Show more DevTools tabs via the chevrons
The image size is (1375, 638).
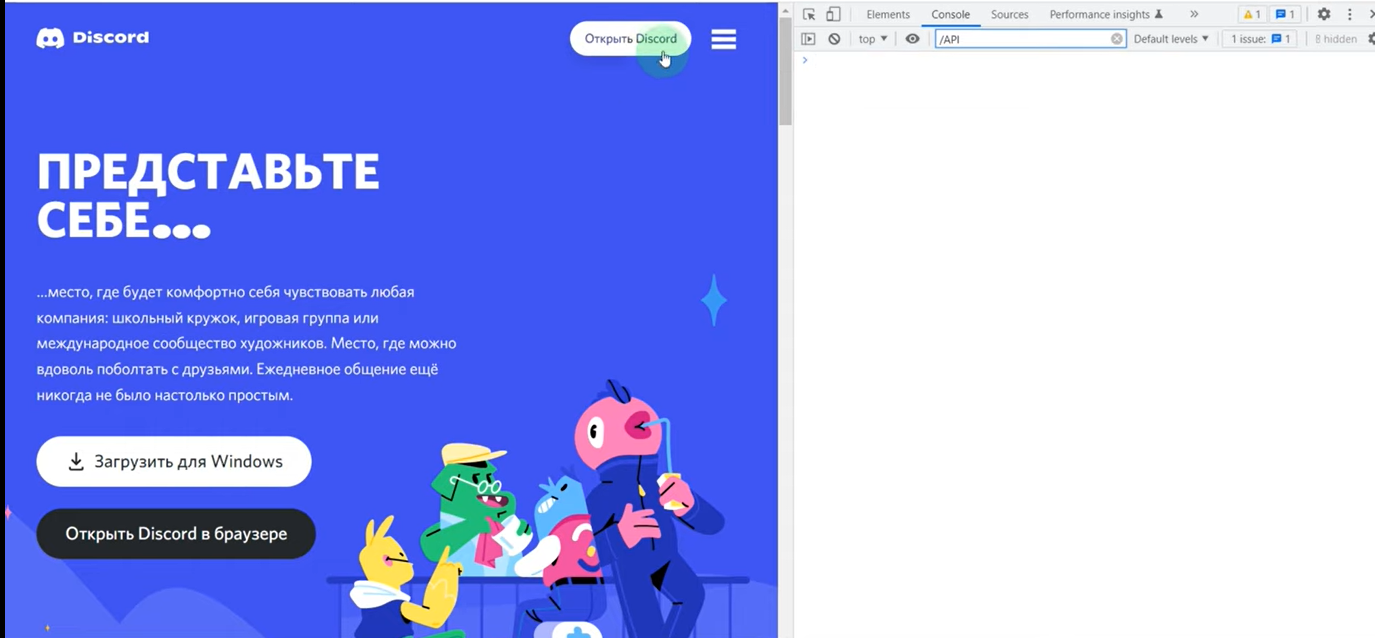(x=1194, y=14)
